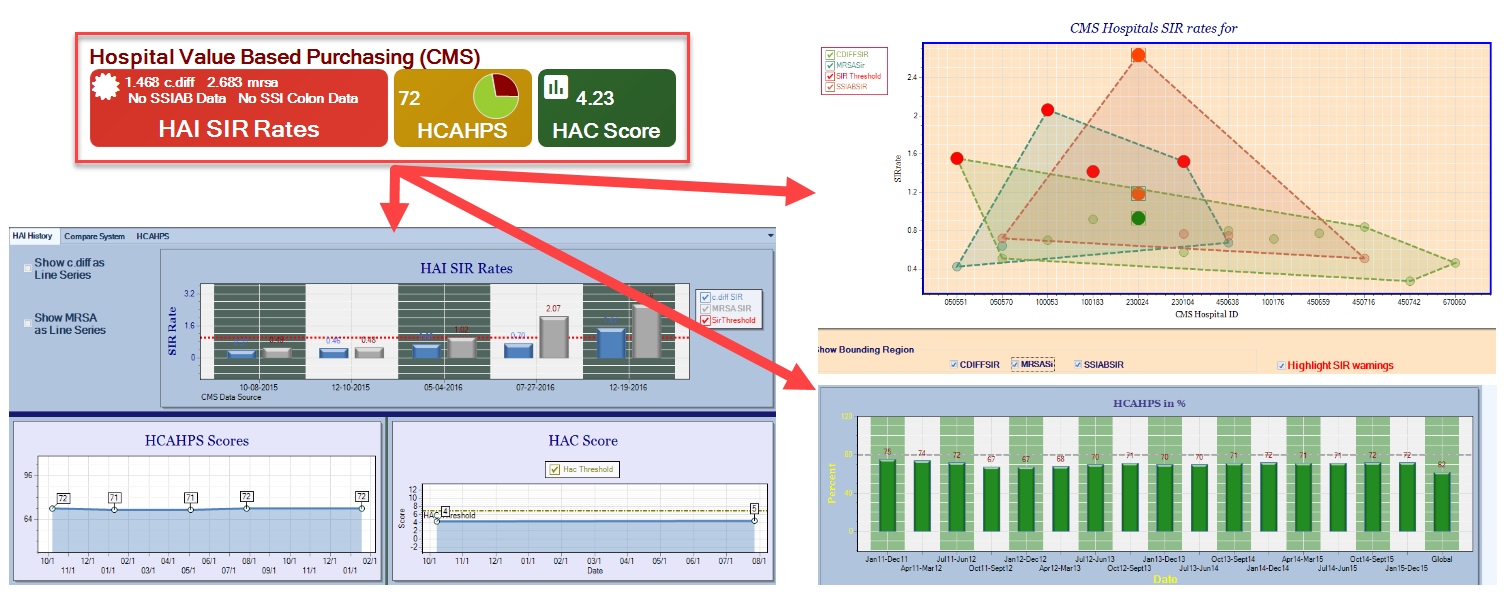The height and width of the screenshot is (595, 1510).
Task: Click the HAI SIR Rates red tile
Action: [238, 108]
